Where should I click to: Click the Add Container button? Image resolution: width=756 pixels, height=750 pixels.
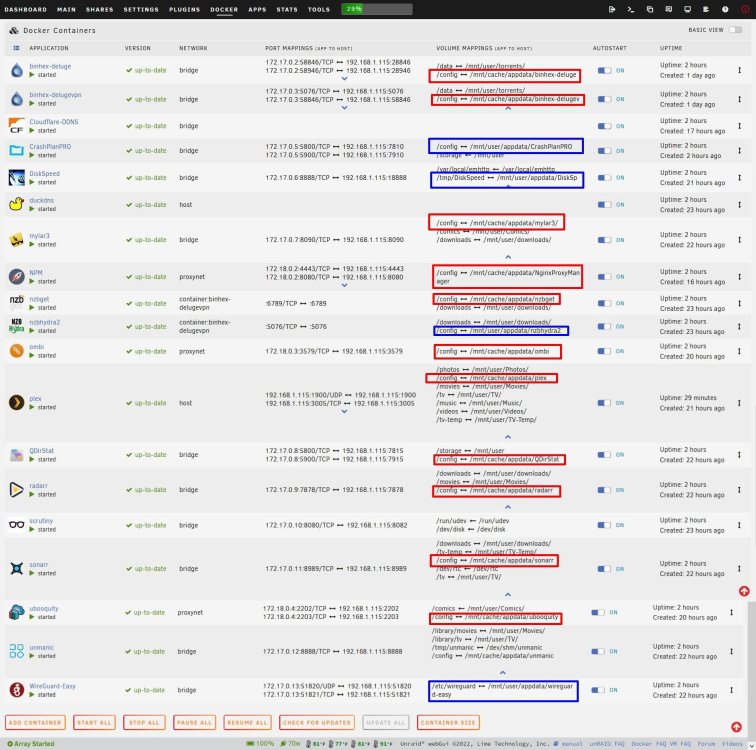tap(35, 723)
